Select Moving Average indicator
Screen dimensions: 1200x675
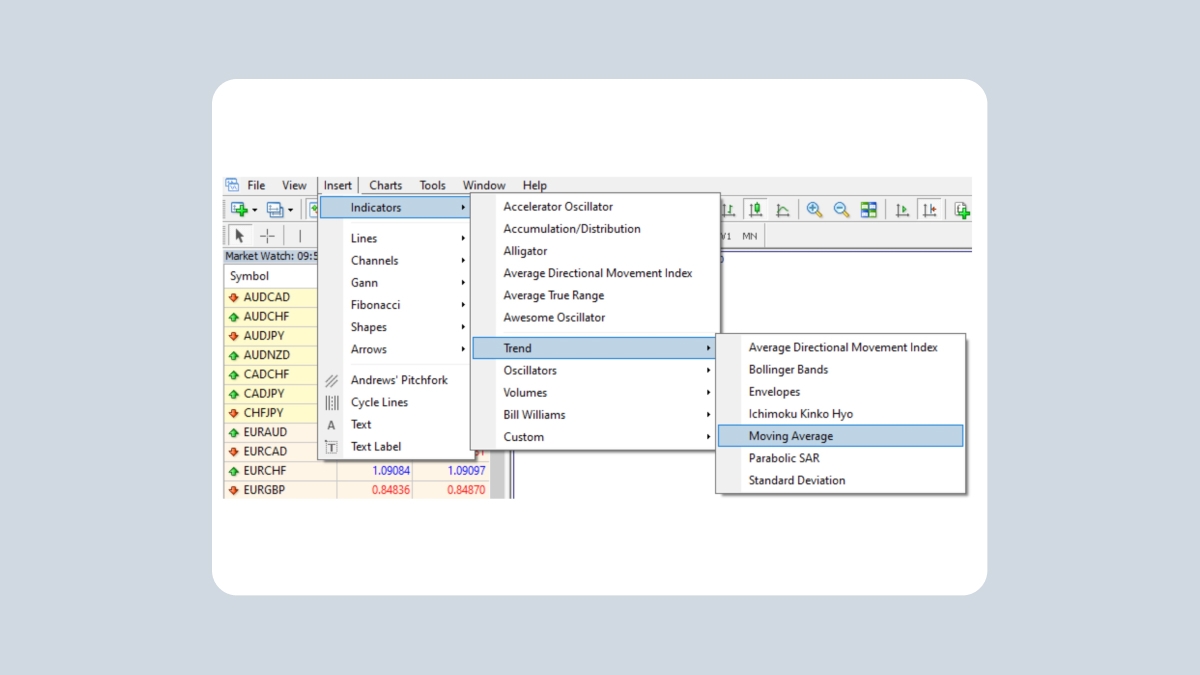coord(840,436)
